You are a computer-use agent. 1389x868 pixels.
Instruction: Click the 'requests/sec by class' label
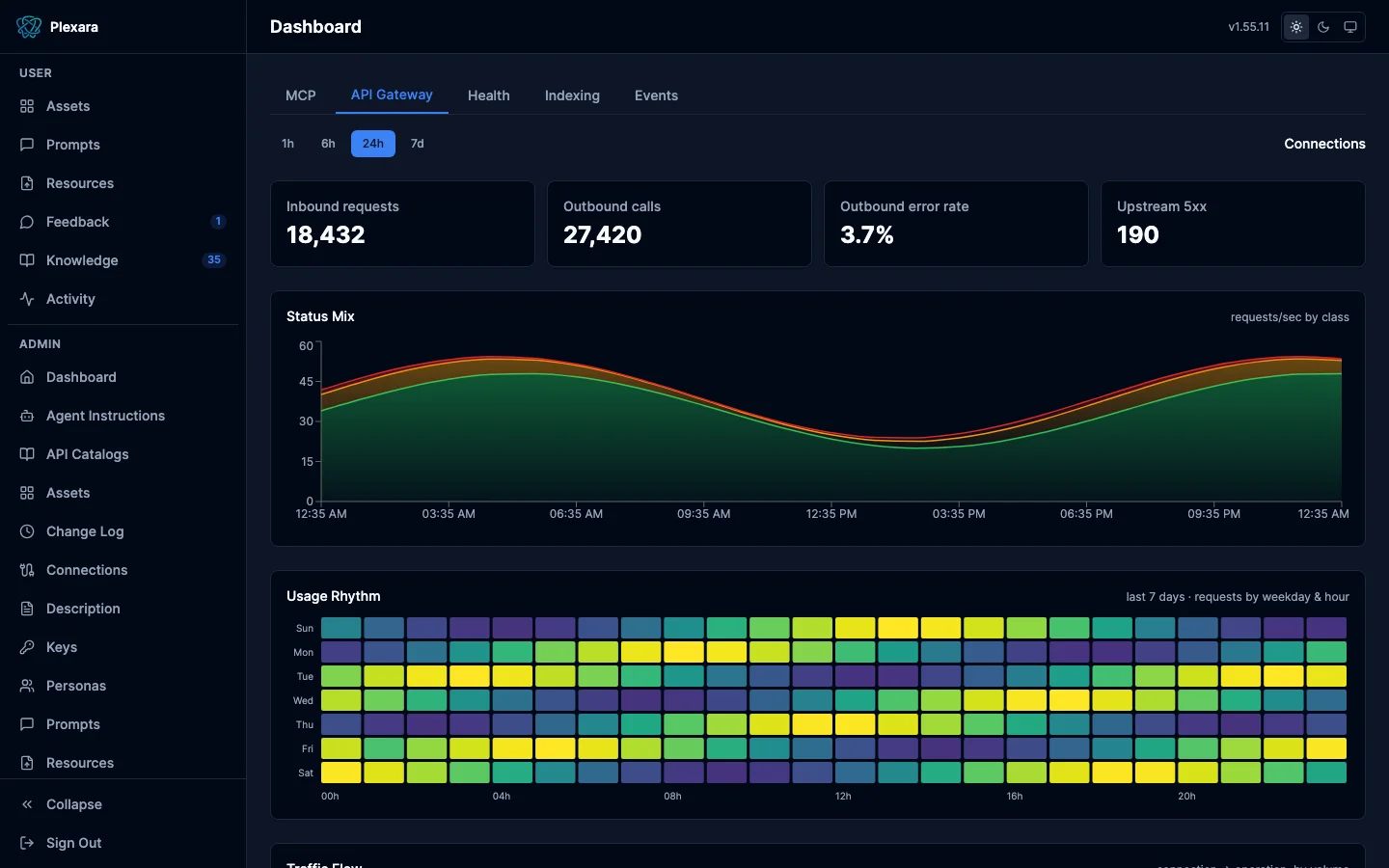pos(1290,317)
